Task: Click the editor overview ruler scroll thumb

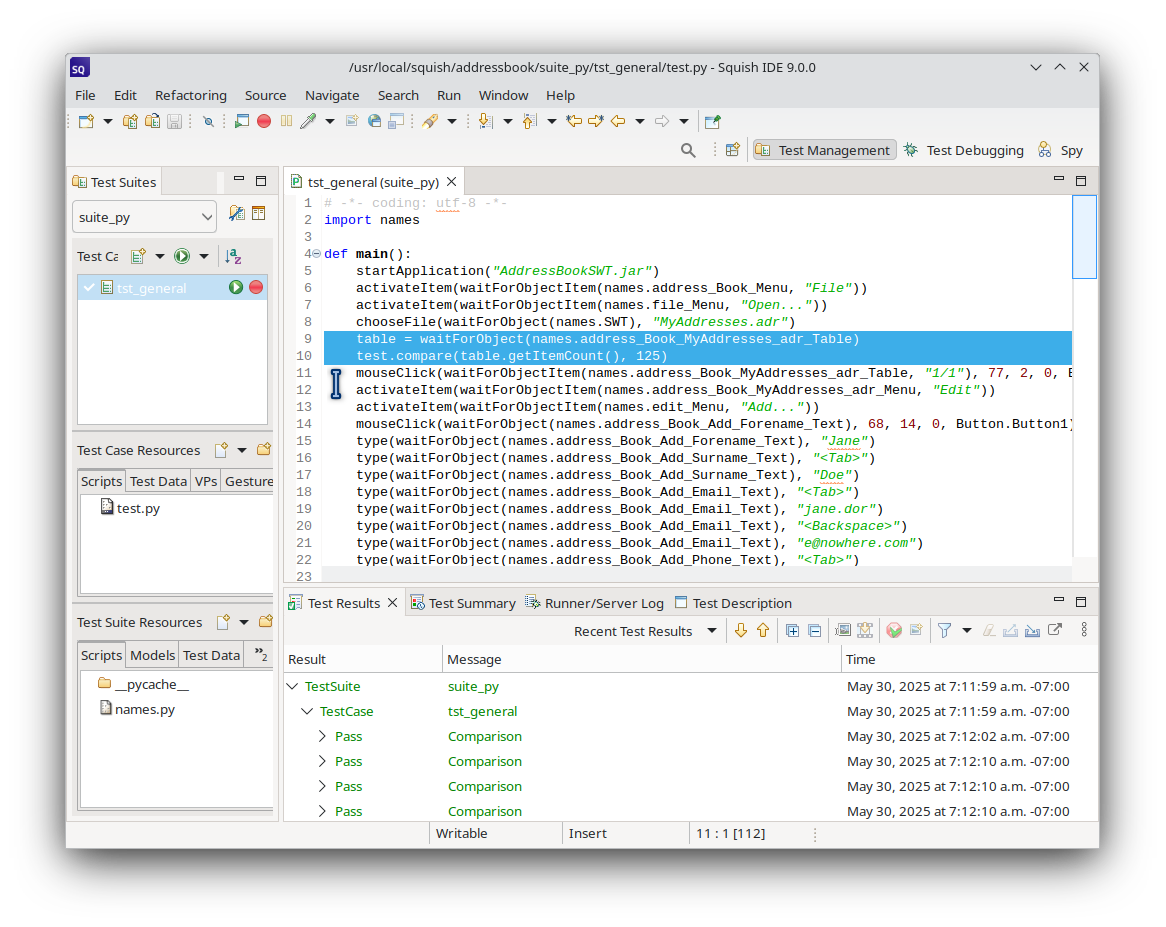Action: coord(1084,237)
